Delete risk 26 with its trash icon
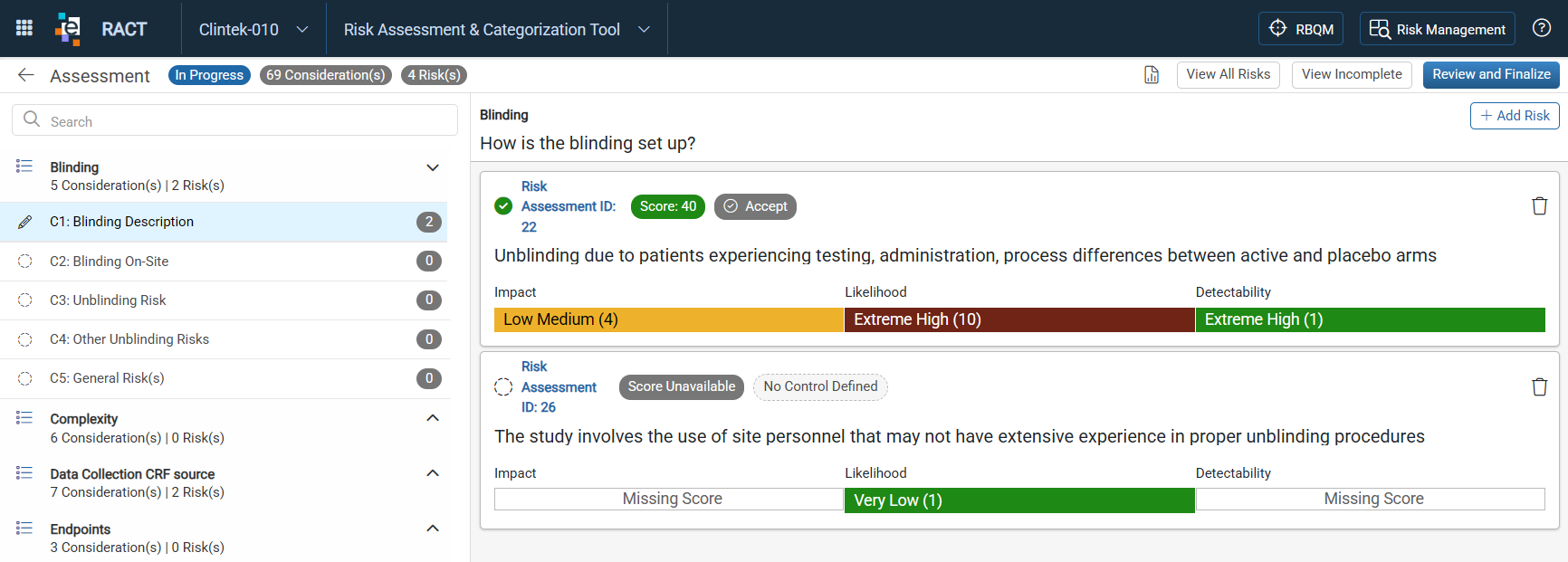This screenshot has height=562, width=1568. pos(1539,387)
